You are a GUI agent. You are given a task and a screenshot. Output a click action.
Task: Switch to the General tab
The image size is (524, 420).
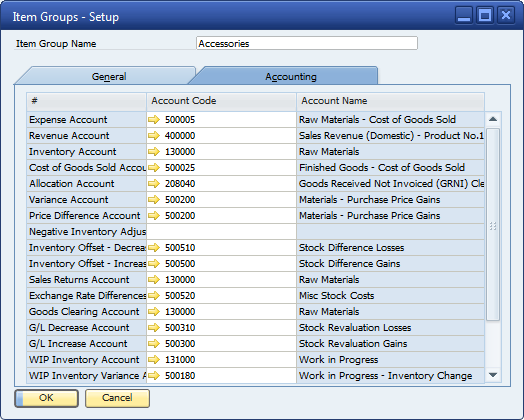tap(109, 77)
